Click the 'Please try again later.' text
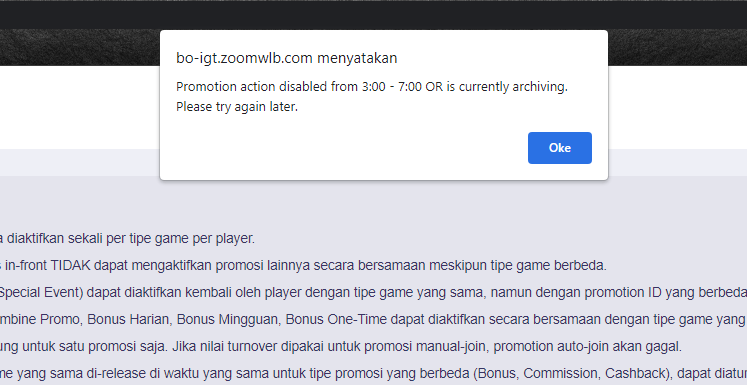 click(237, 107)
